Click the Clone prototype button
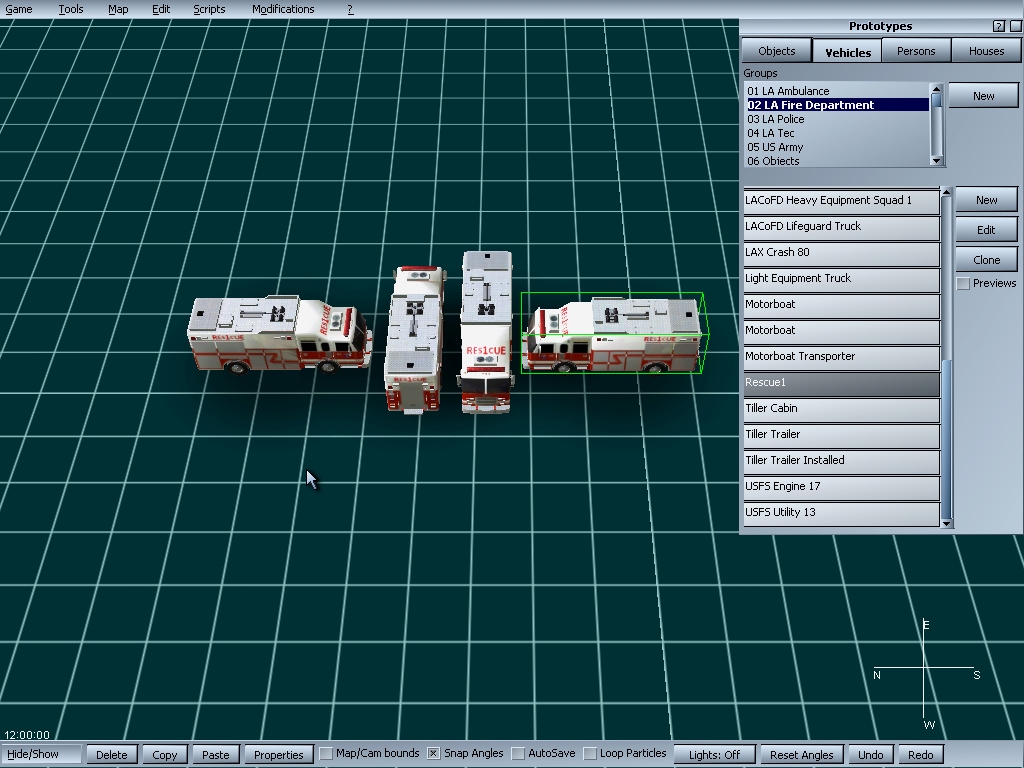Image resolution: width=1024 pixels, height=768 pixels. pyautogui.click(x=986, y=260)
